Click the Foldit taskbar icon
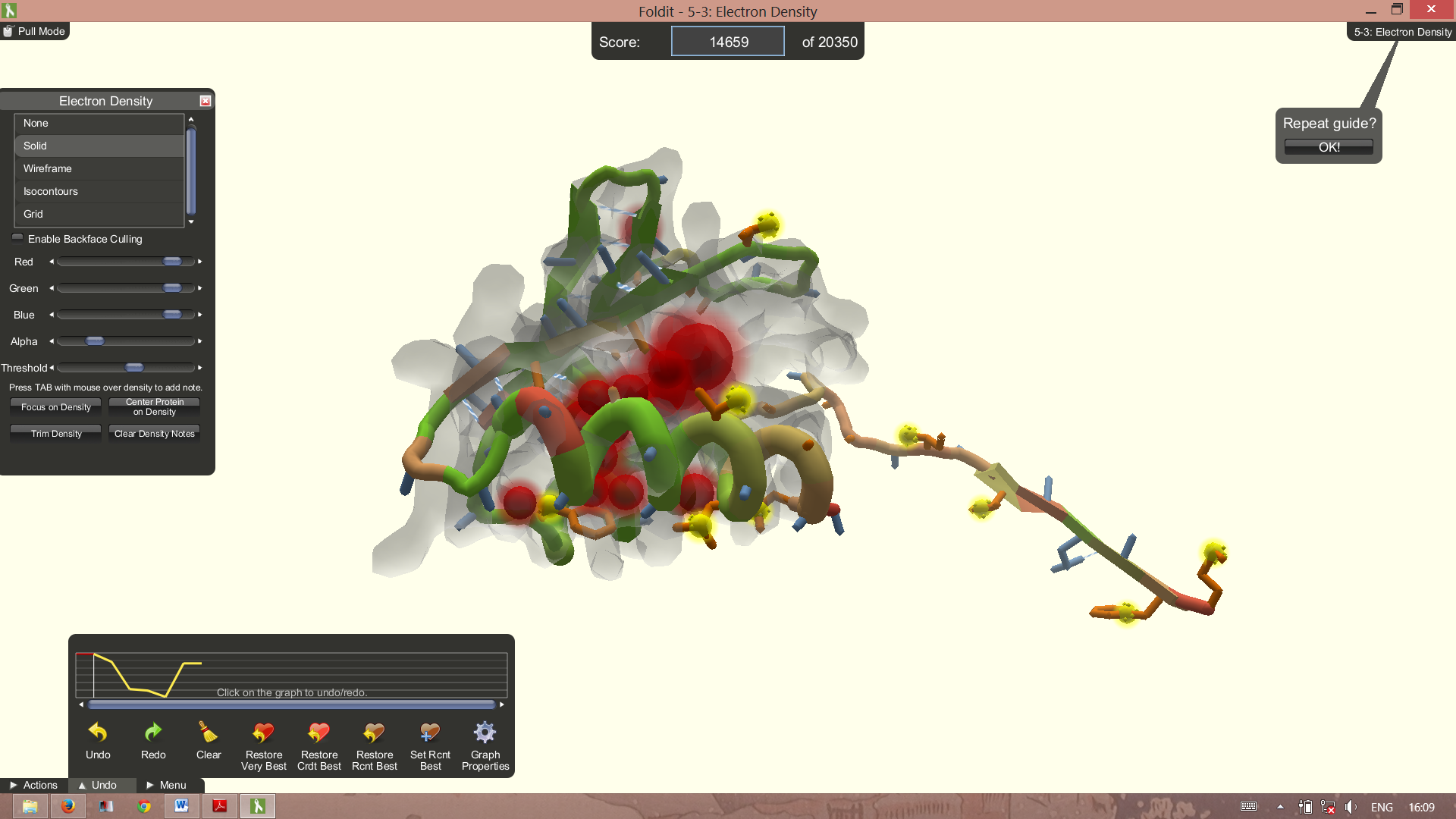The image size is (1456, 819). pos(258,806)
